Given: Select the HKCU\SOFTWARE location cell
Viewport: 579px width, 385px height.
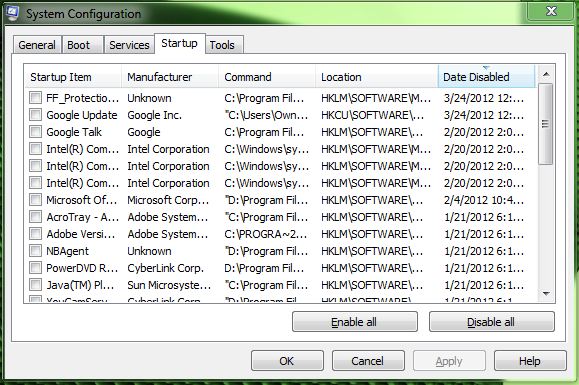Looking at the screenshot, I should click(372, 115).
